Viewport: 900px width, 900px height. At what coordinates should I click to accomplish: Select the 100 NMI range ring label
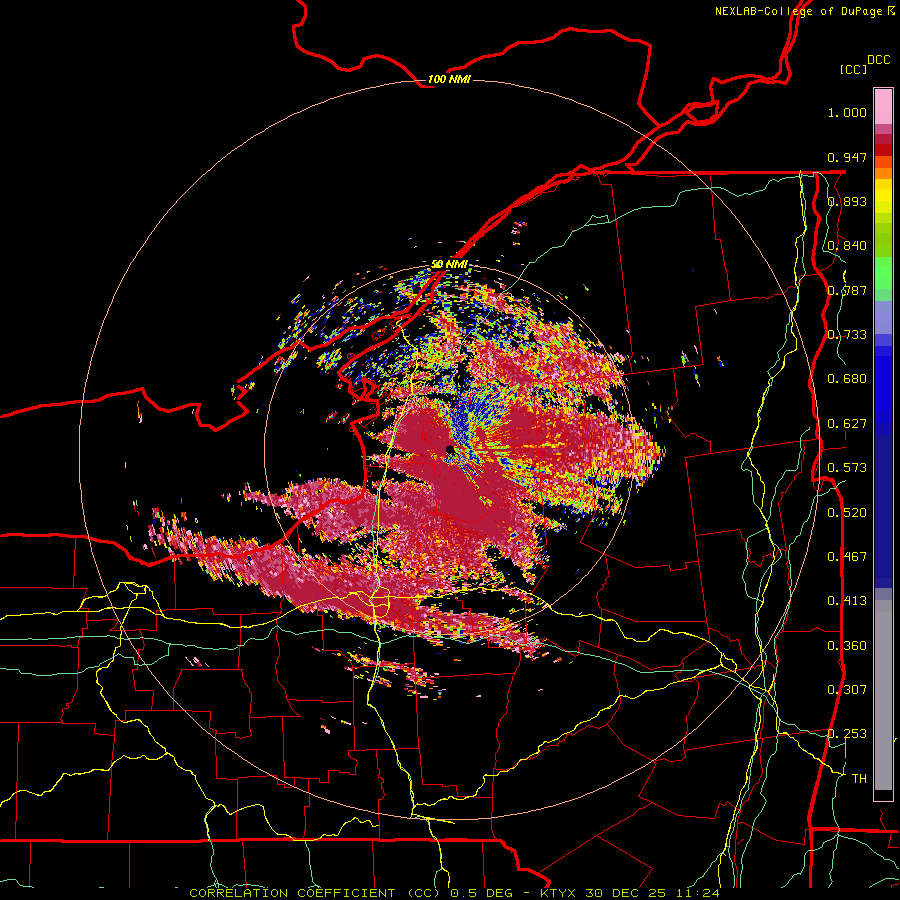(x=449, y=79)
